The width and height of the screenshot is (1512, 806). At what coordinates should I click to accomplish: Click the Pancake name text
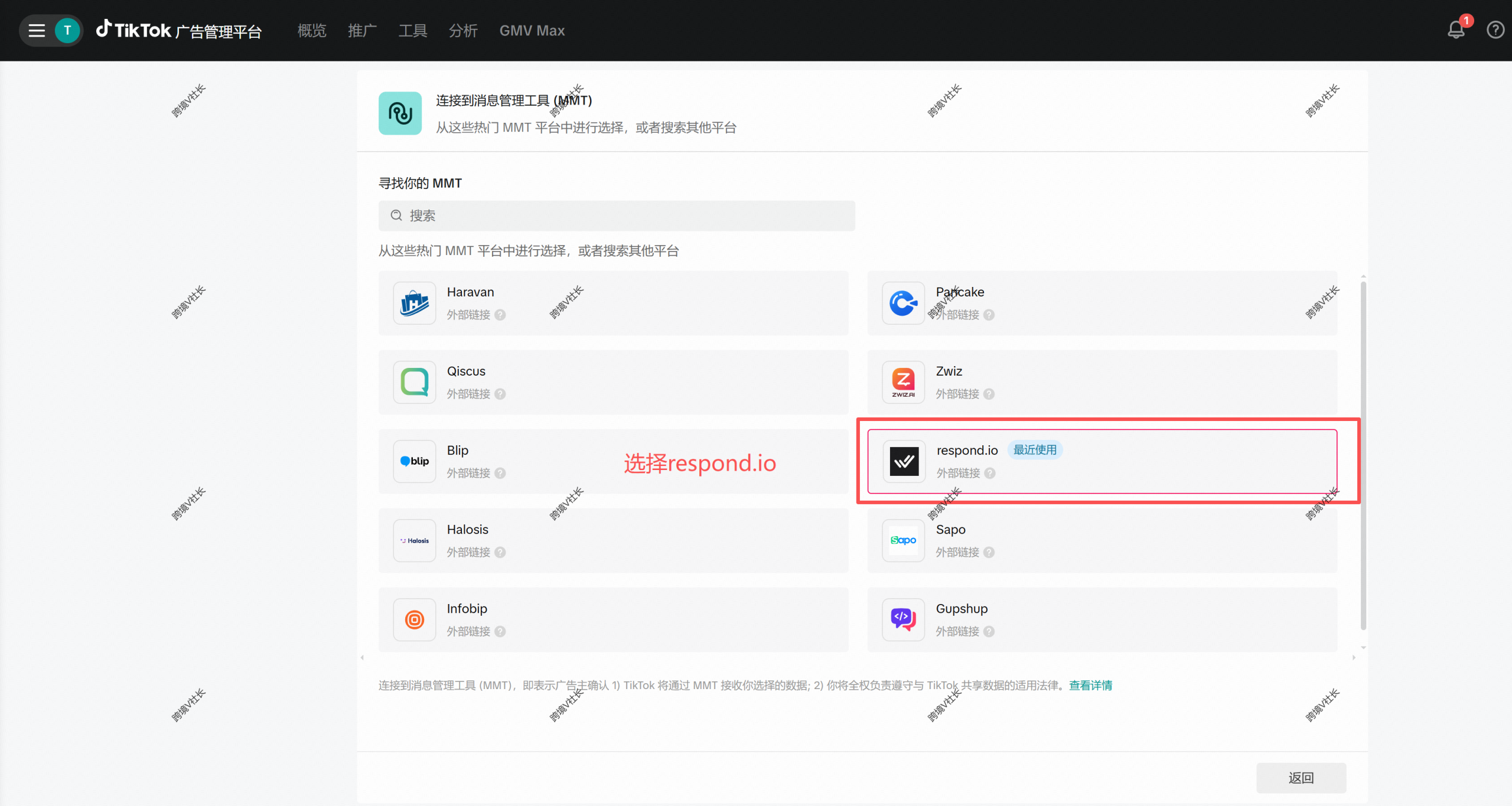tap(960, 292)
